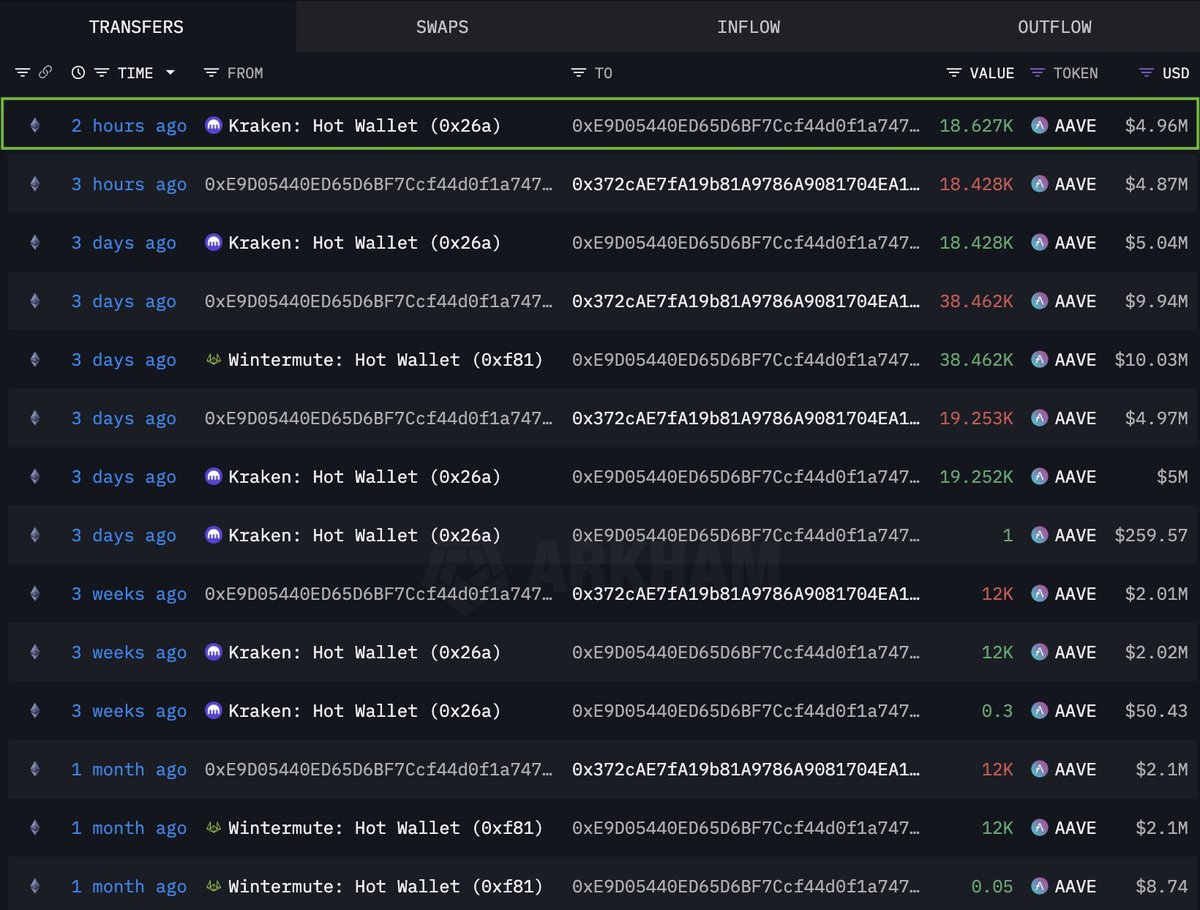The height and width of the screenshot is (910, 1200).
Task: Click Ethereum icon on the $4.87M row
Action: tap(35, 184)
